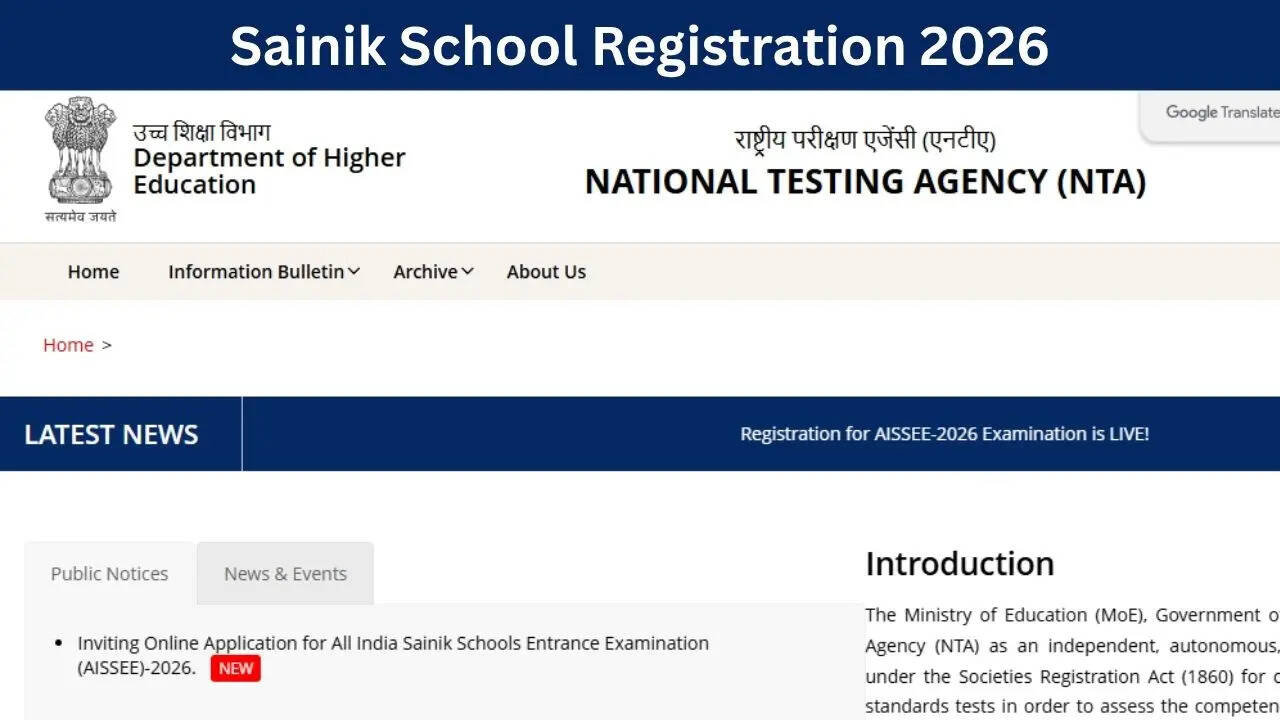1280x720 pixels.
Task: Go to Home in navigation bar
Action: pyautogui.click(x=93, y=272)
